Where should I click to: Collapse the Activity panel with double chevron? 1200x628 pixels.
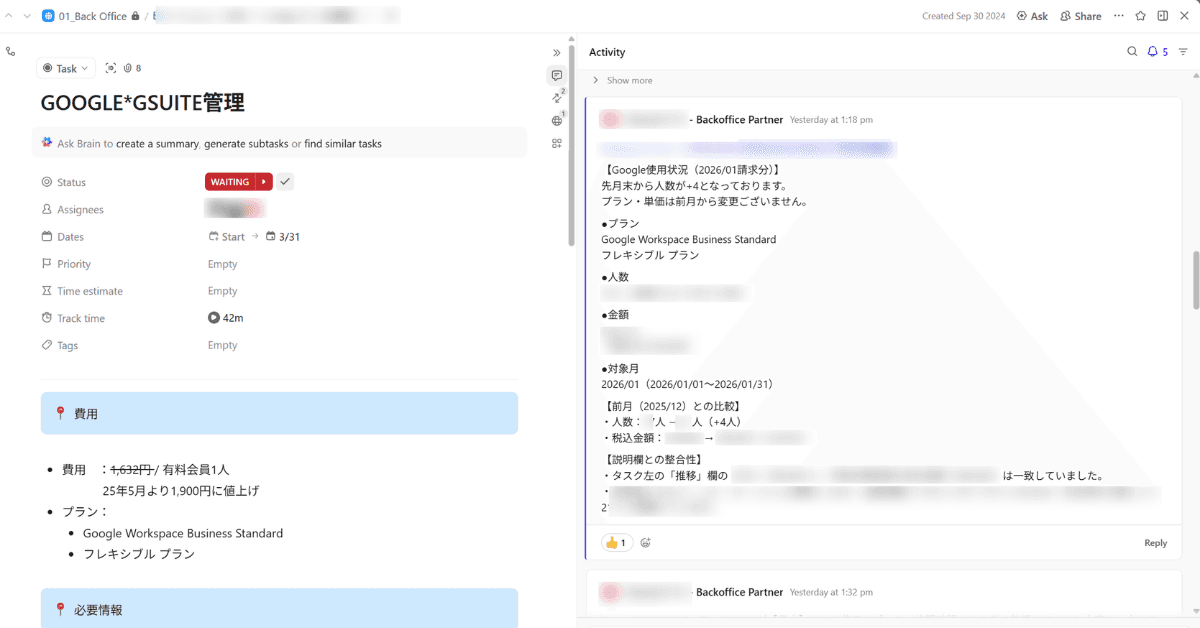(x=557, y=52)
